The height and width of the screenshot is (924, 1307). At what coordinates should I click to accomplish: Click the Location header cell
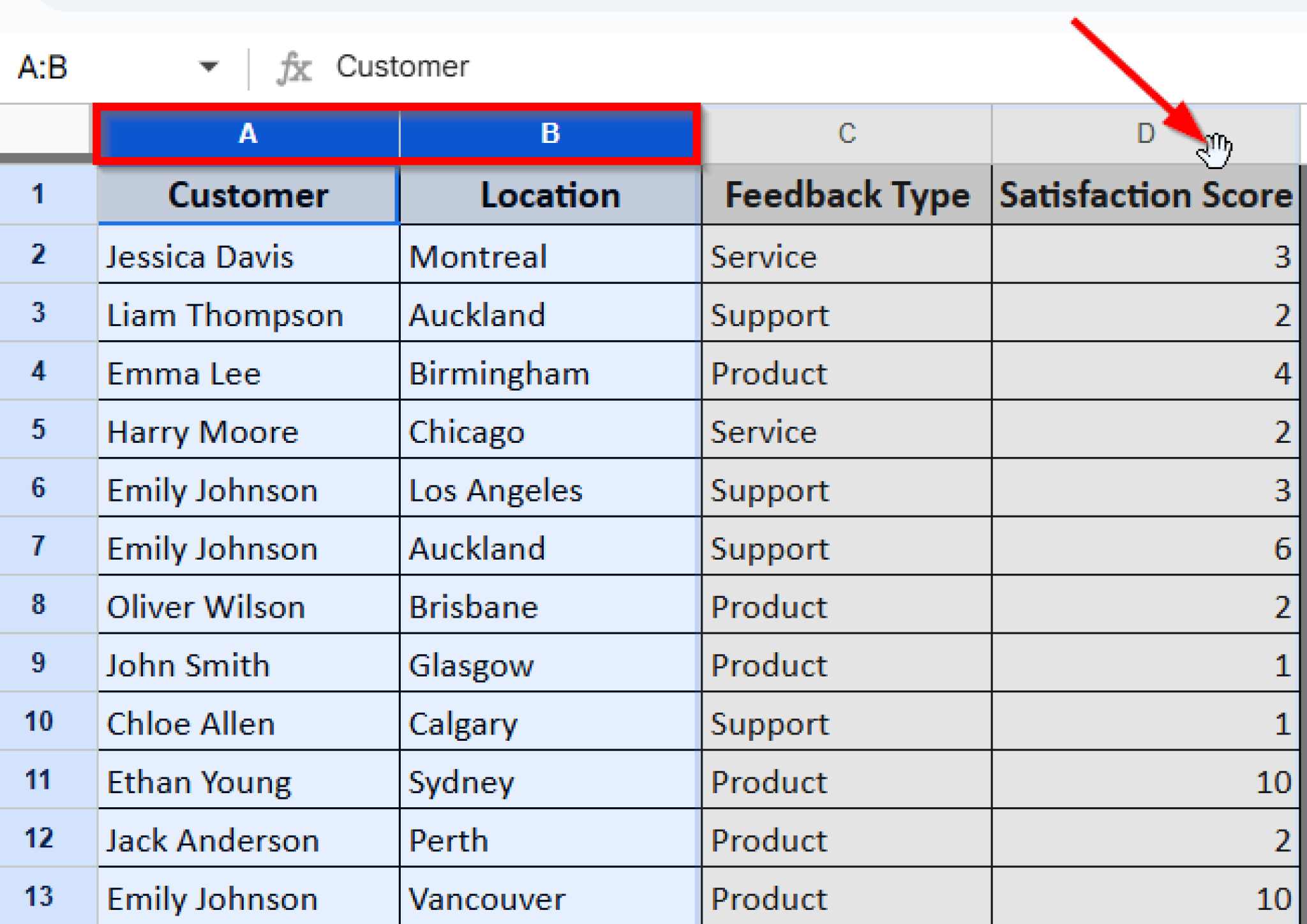coord(550,195)
